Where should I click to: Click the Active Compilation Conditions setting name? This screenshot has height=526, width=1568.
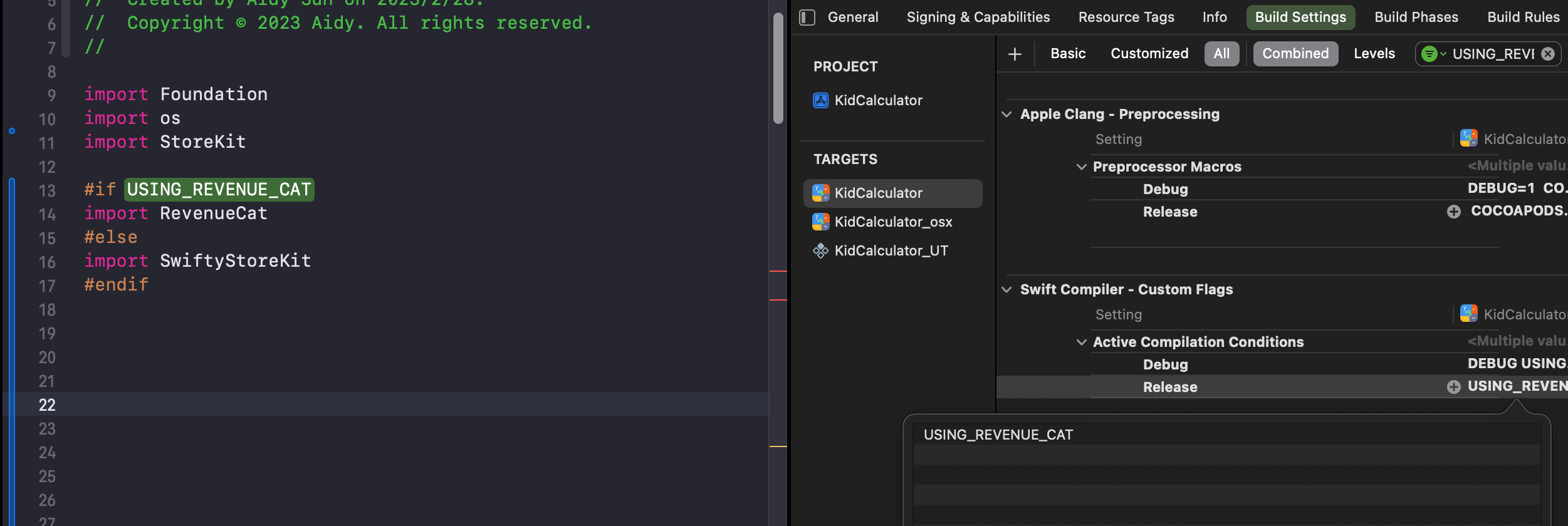click(x=1198, y=343)
